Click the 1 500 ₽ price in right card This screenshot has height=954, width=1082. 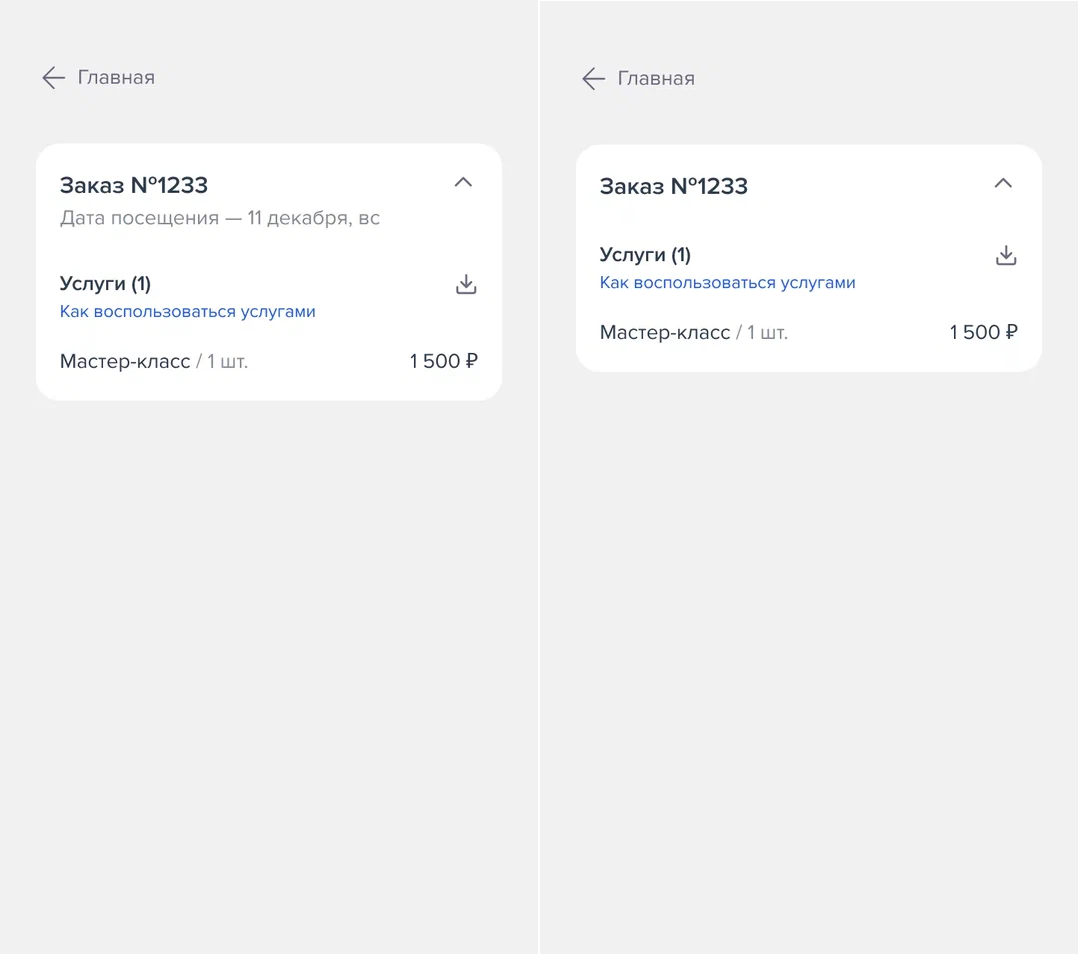tap(983, 332)
